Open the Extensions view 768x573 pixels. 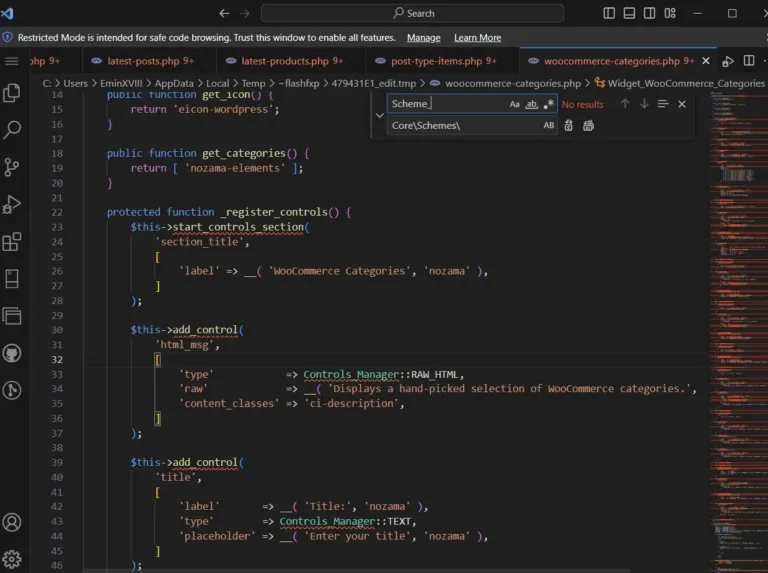pos(12,241)
